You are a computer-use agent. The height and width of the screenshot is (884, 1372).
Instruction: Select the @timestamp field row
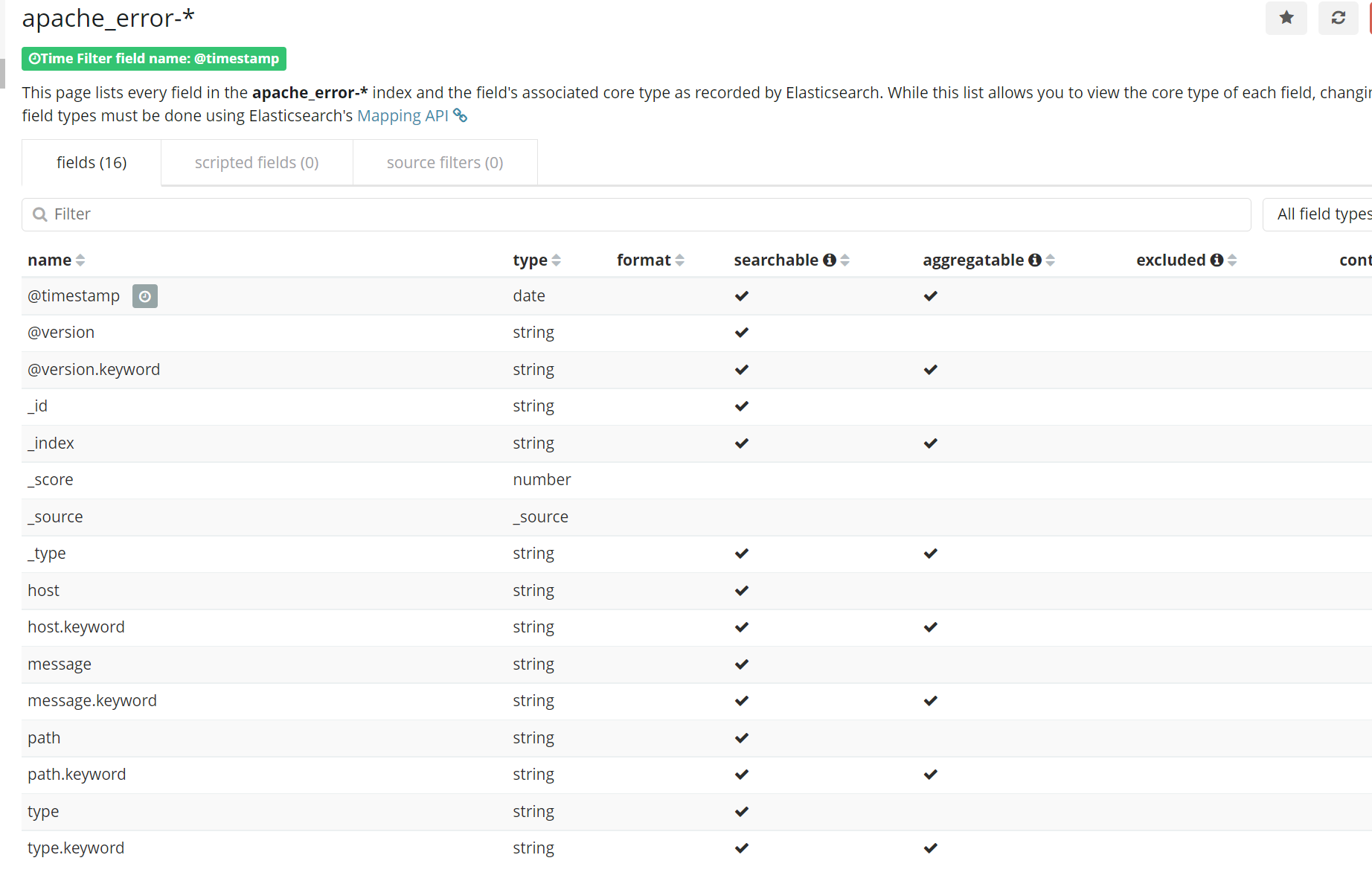pyautogui.click(x=696, y=296)
